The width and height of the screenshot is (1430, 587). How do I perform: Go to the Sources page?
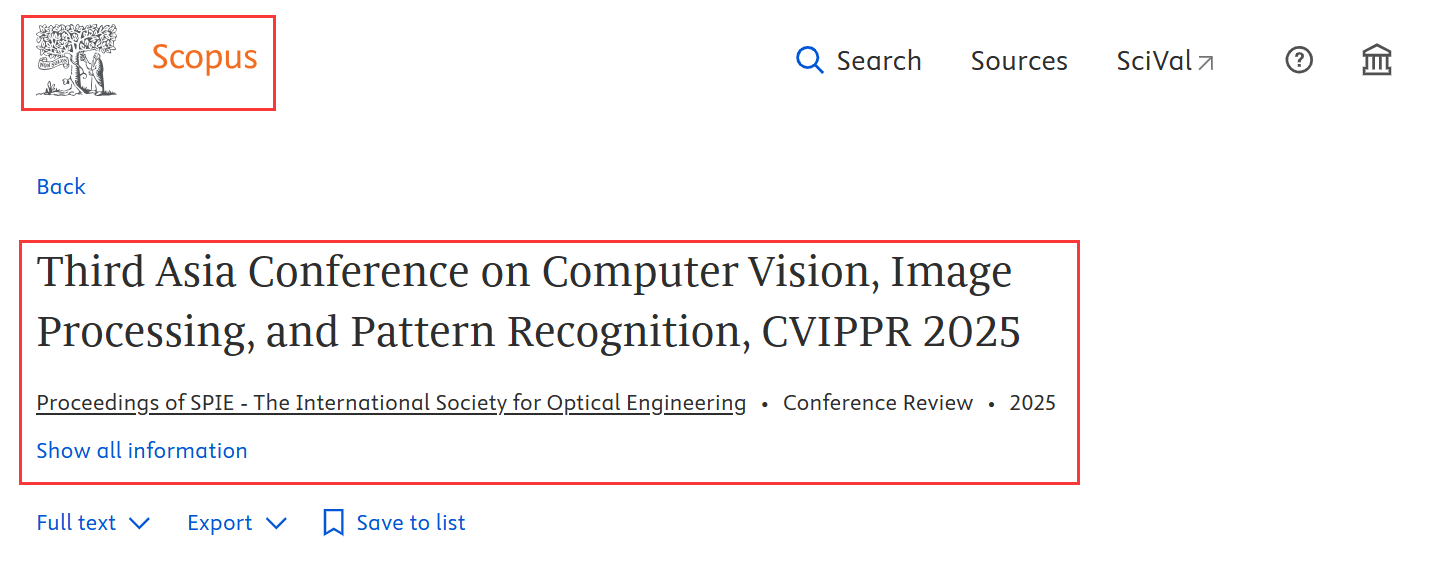tap(1019, 61)
